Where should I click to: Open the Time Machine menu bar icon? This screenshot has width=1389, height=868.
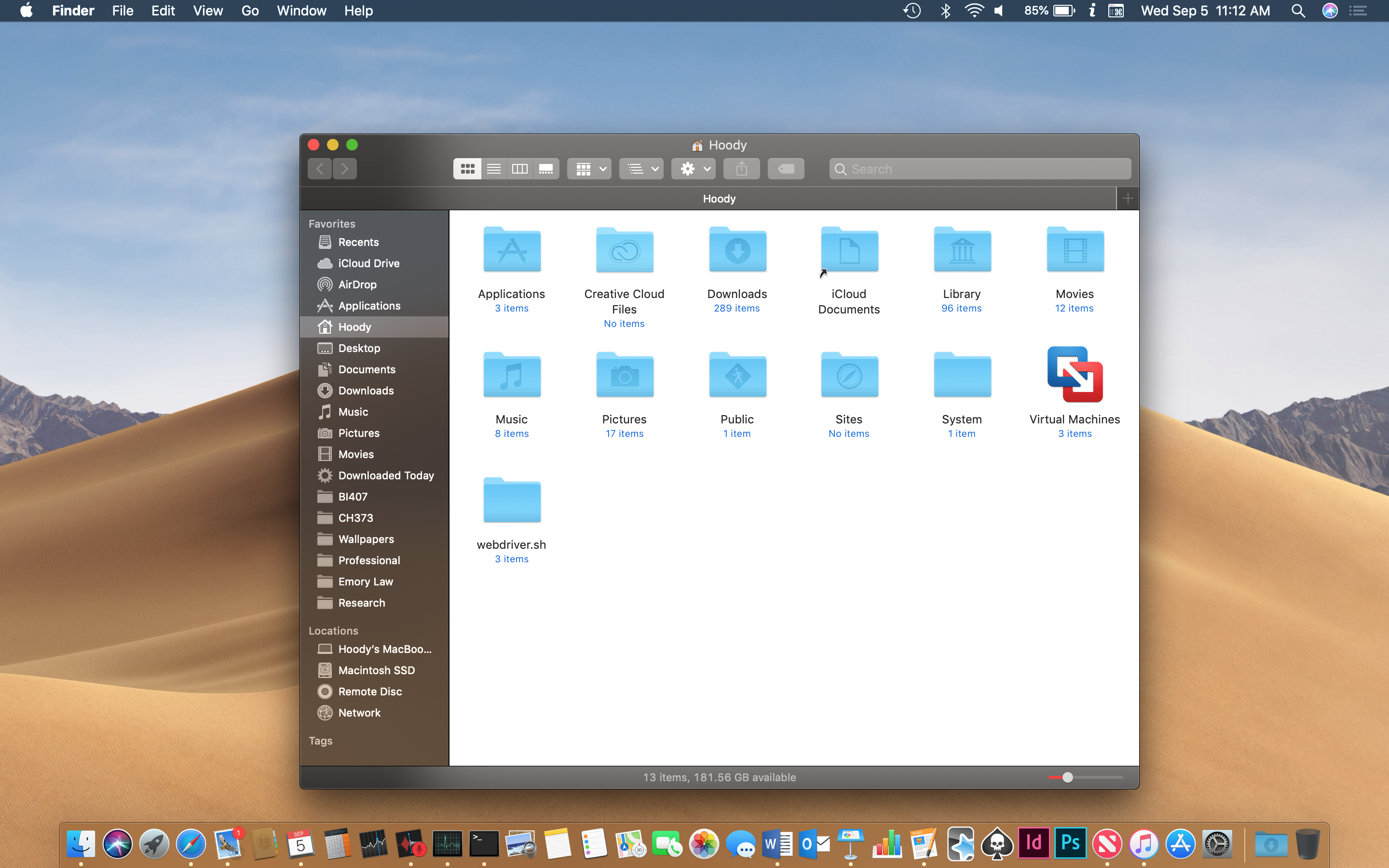[x=912, y=11]
